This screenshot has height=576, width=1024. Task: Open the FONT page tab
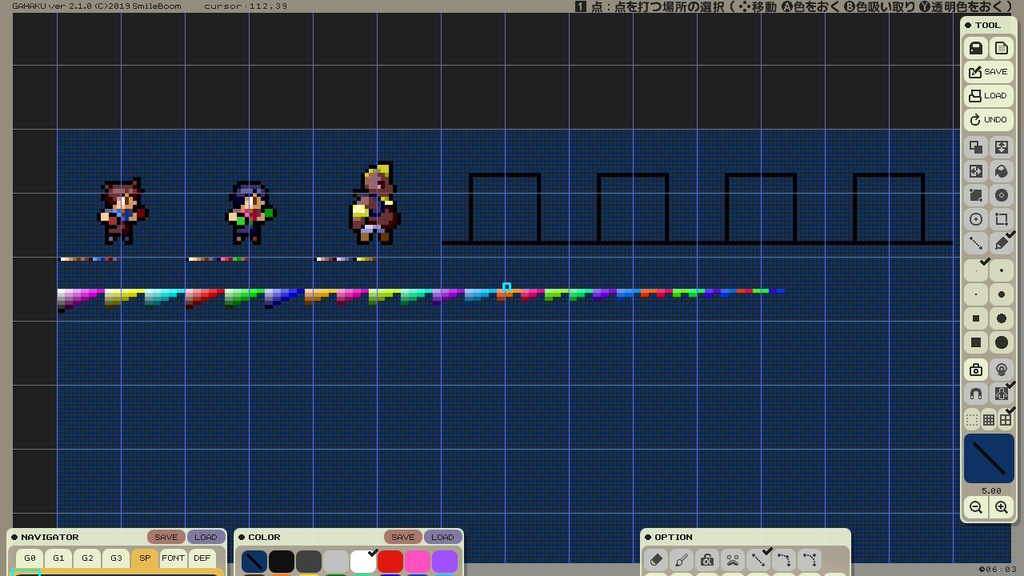click(173, 558)
